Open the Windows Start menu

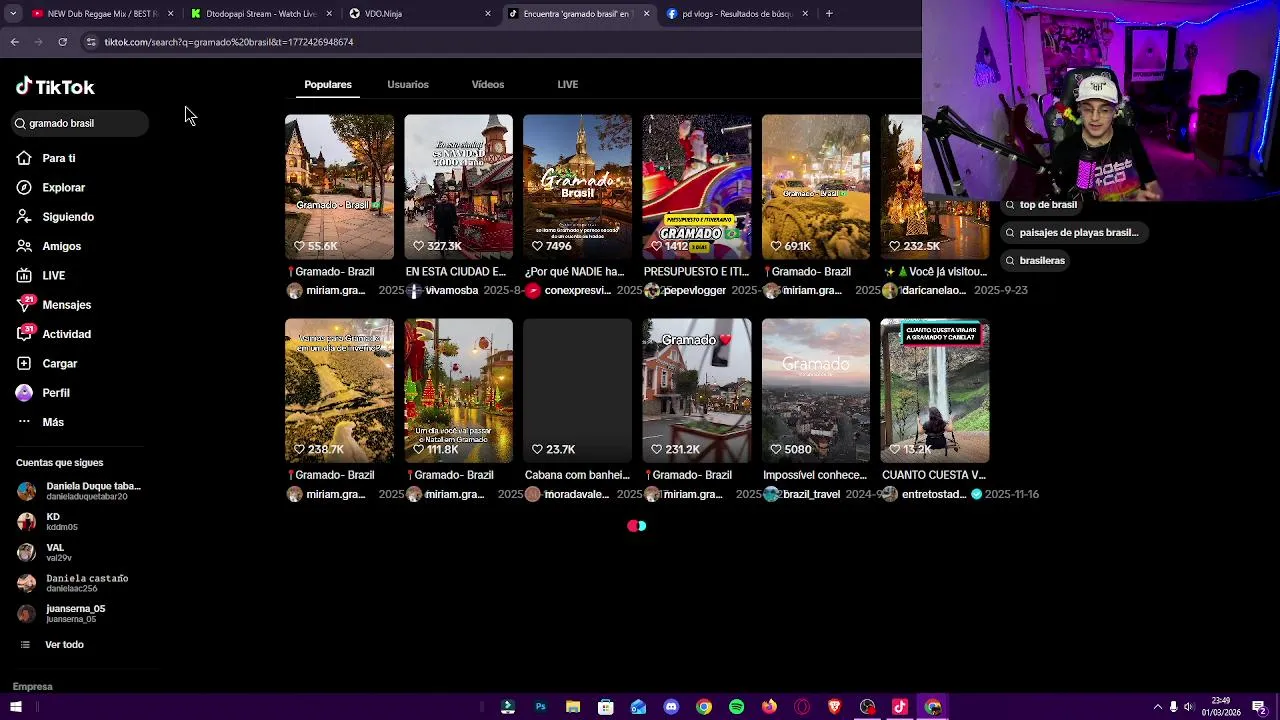click(x=15, y=707)
